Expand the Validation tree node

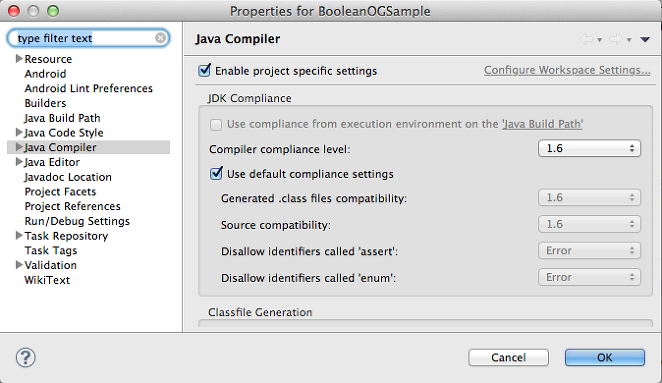pos(19,265)
